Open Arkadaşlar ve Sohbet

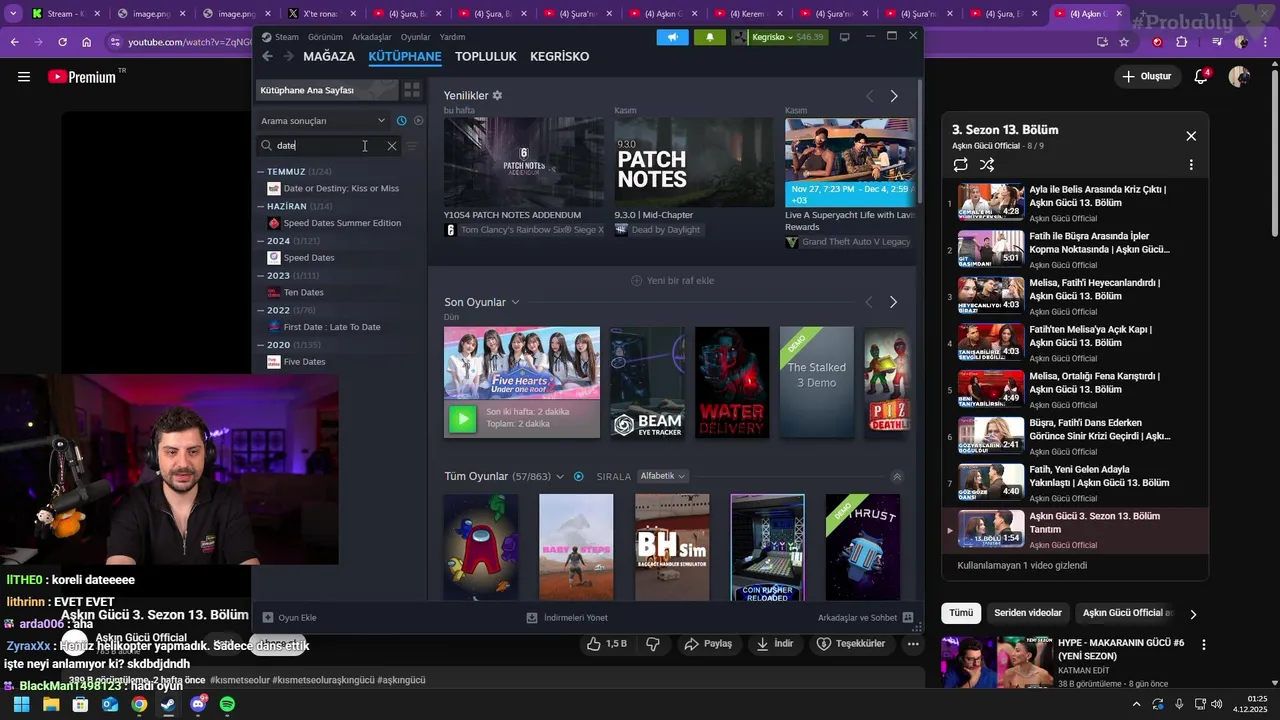tap(865, 618)
